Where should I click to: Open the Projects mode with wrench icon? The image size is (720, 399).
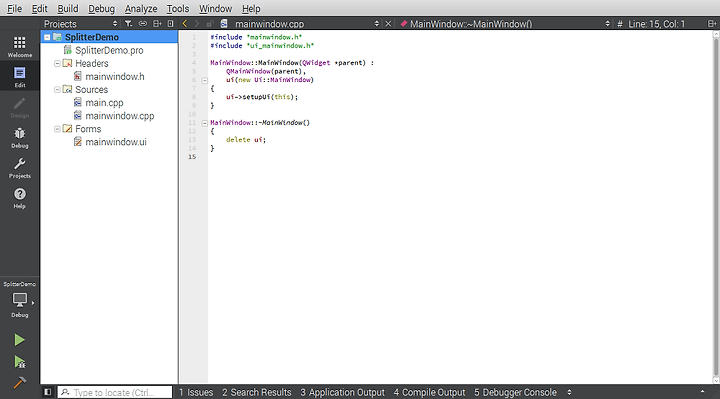[x=20, y=168]
